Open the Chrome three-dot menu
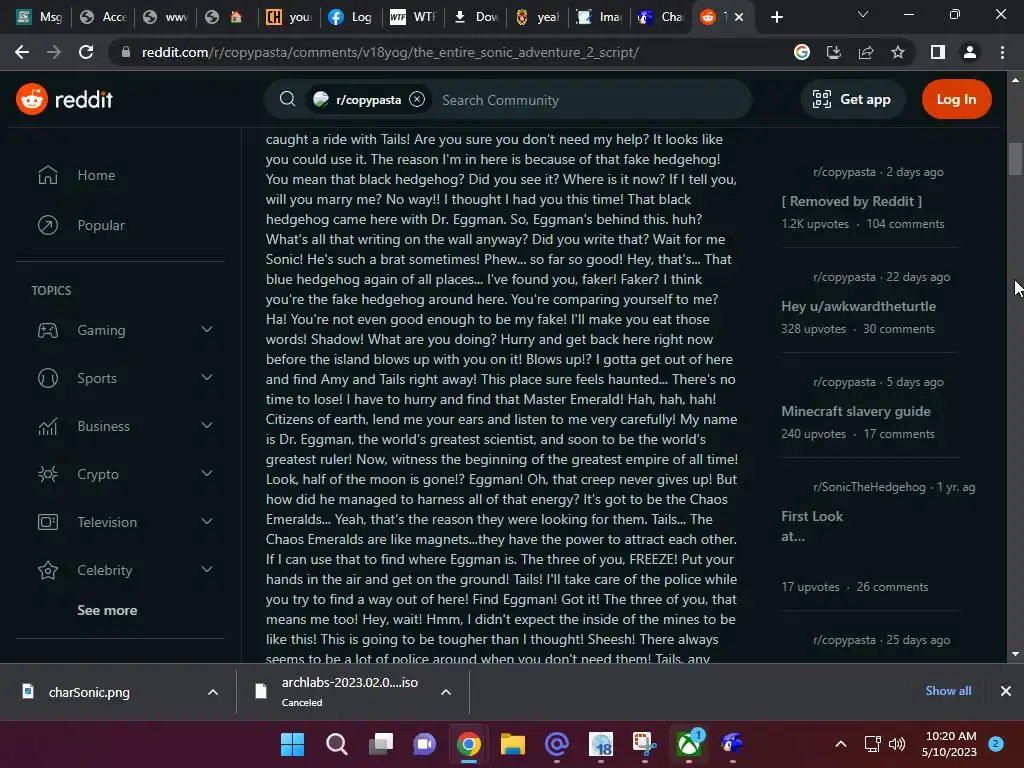 [x=1002, y=52]
